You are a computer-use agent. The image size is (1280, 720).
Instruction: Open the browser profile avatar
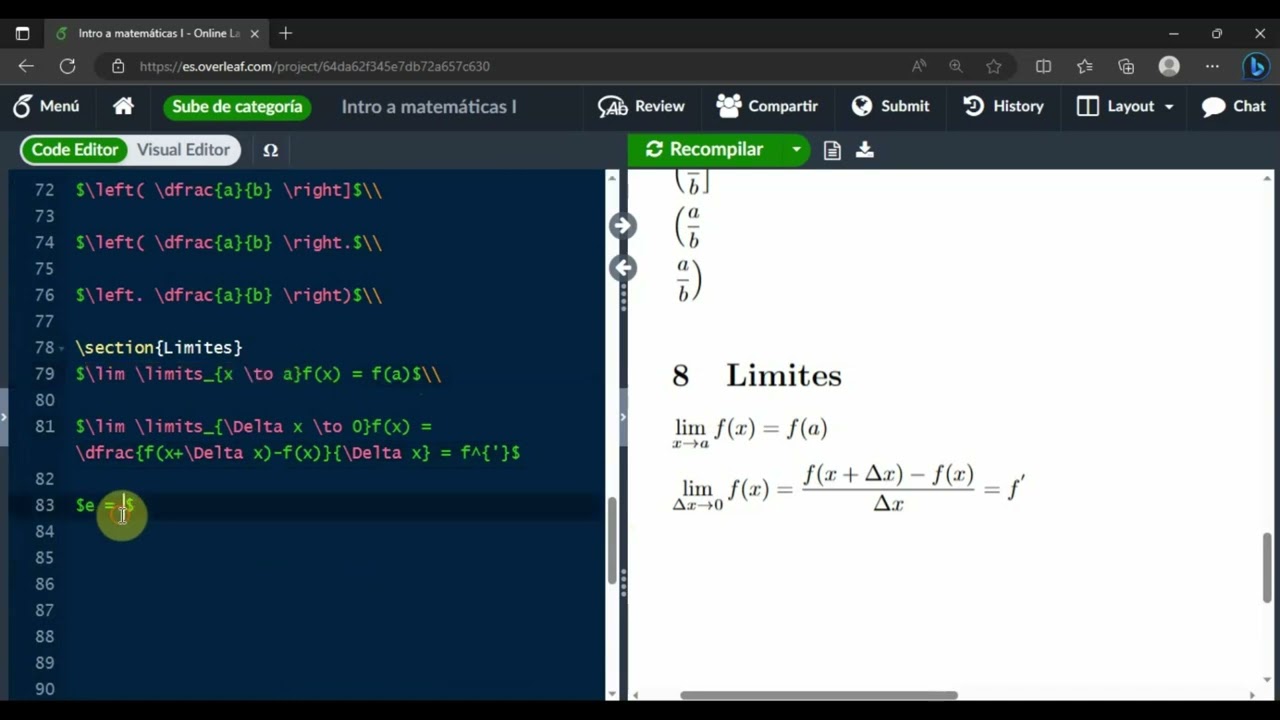tap(1169, 66)
